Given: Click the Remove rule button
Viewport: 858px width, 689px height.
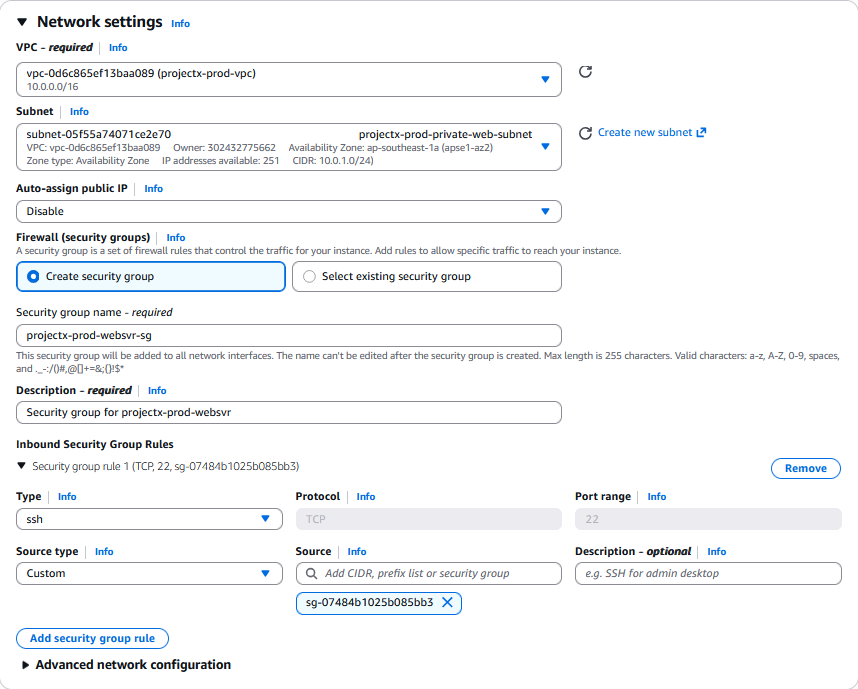Looking at the screenshot, I should pyautogui.click(x=805, y=468).
